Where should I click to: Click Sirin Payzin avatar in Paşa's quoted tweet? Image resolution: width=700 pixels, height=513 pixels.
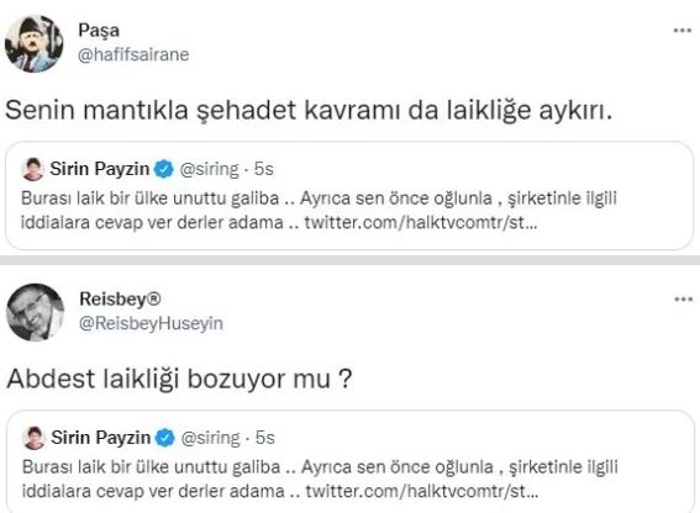pyautogui.click(x=33, y=168)
